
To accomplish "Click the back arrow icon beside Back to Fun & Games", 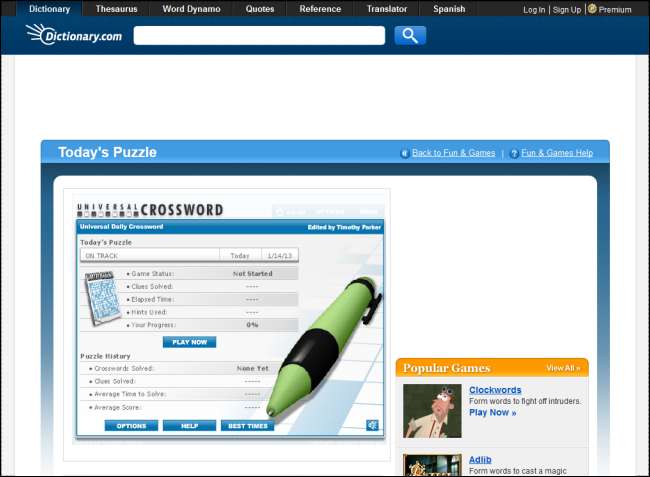I will (405, 154).
